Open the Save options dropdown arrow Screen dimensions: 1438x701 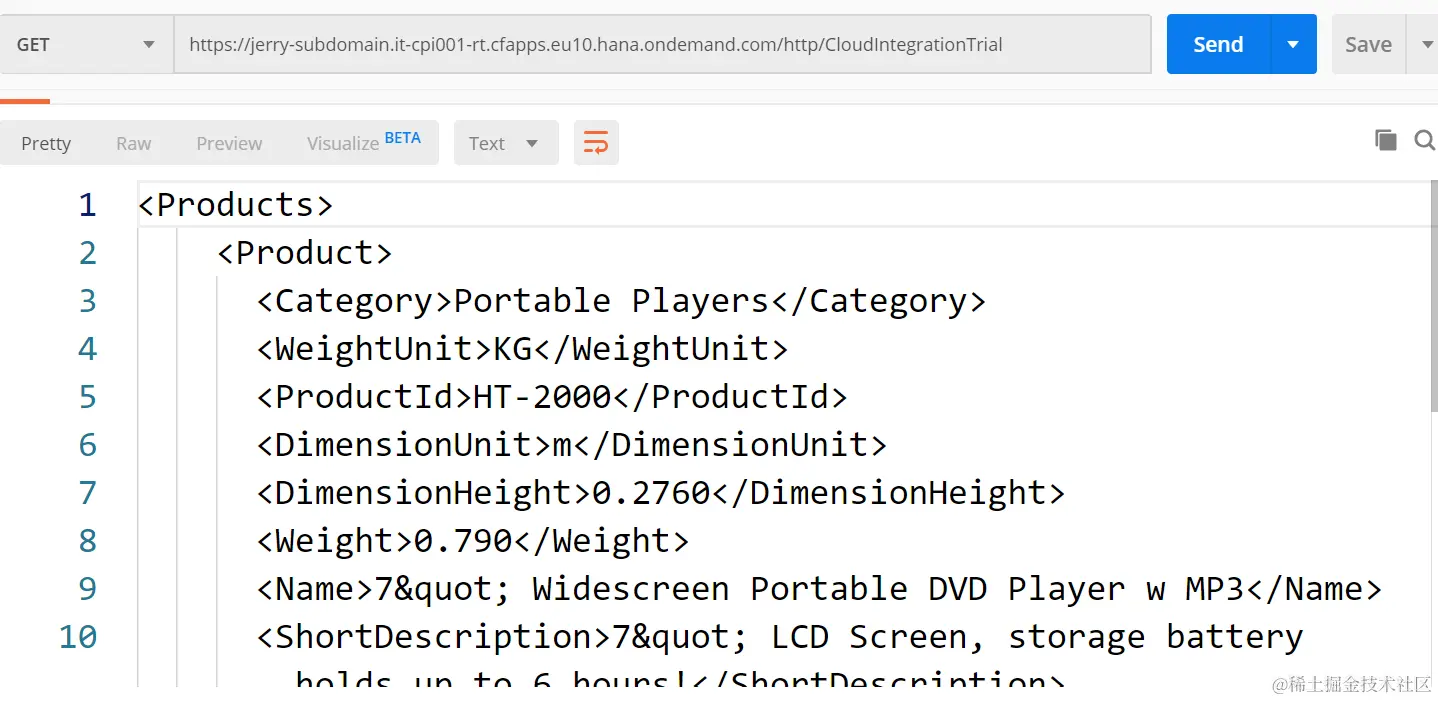point(1428,44)
